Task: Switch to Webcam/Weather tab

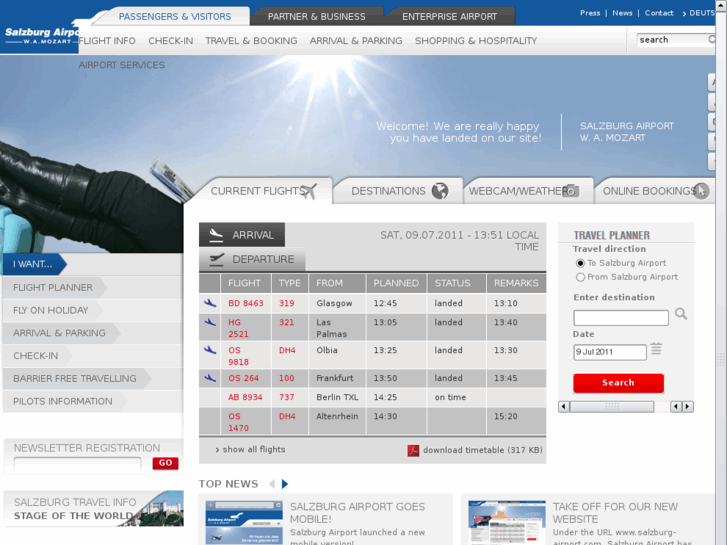Action: (529, 191)
